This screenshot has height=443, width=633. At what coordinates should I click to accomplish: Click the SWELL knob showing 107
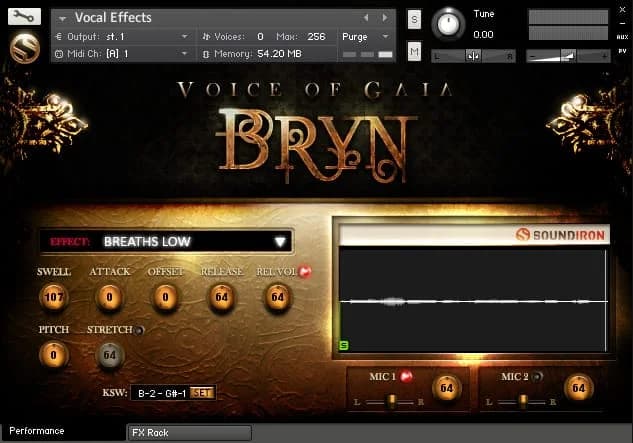[x=54, y=297]
